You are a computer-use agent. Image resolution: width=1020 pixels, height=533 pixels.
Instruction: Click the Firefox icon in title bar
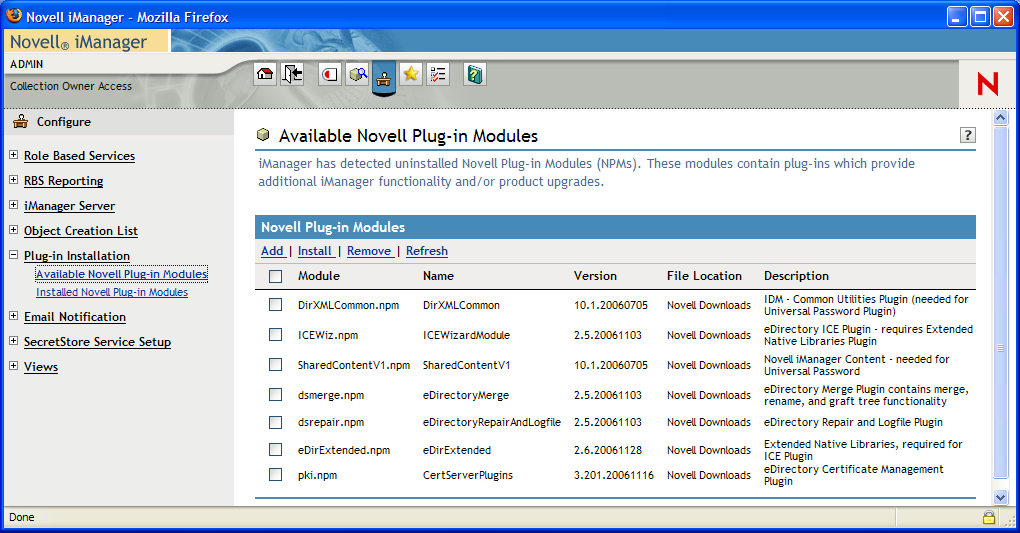14,16
